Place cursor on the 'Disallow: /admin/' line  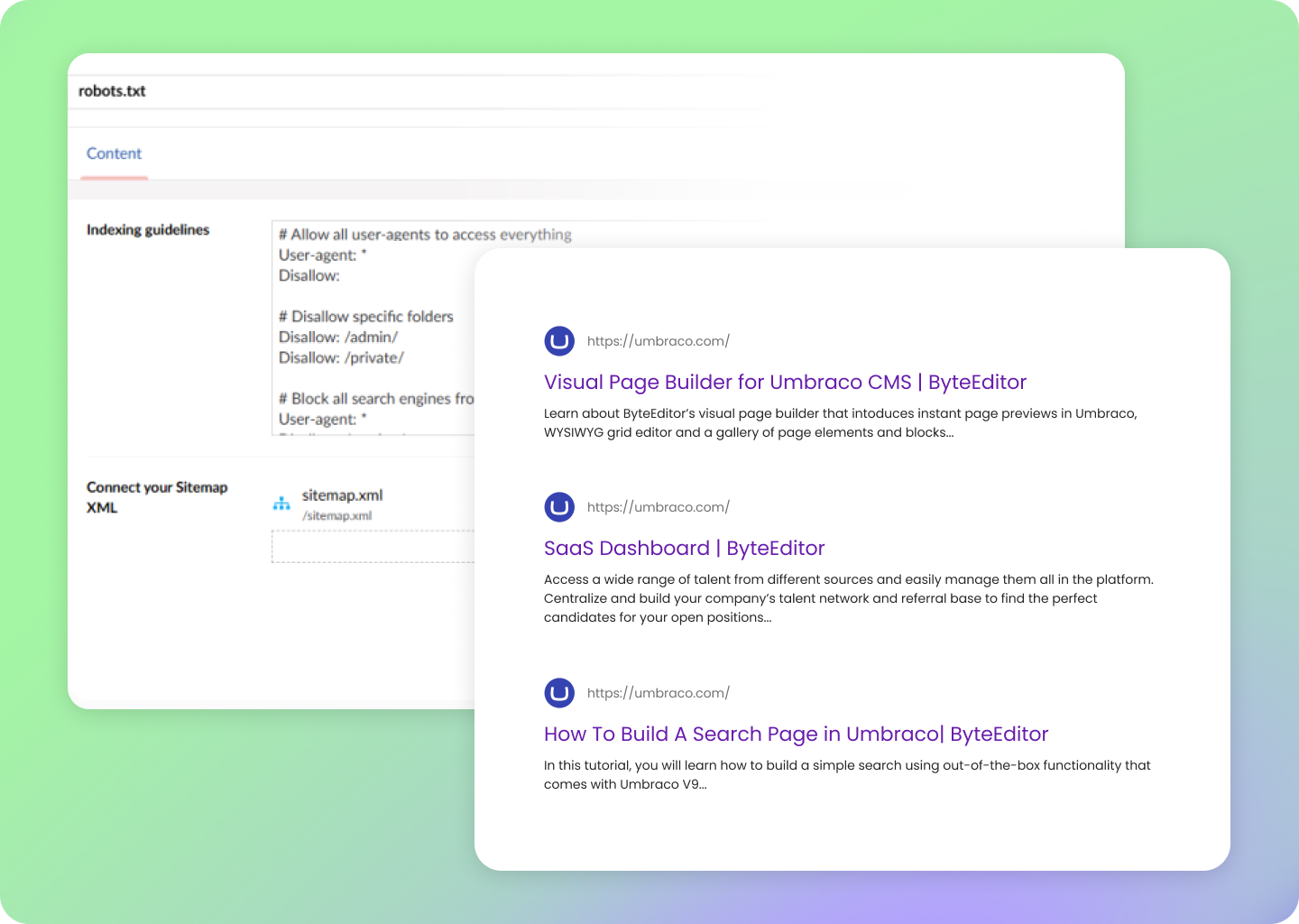point(338,337)
